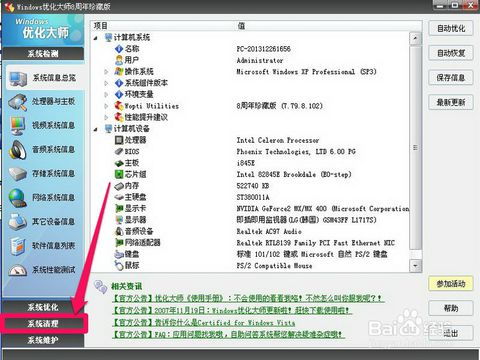Switch to 系统检测 section tab

click(43, 54)
